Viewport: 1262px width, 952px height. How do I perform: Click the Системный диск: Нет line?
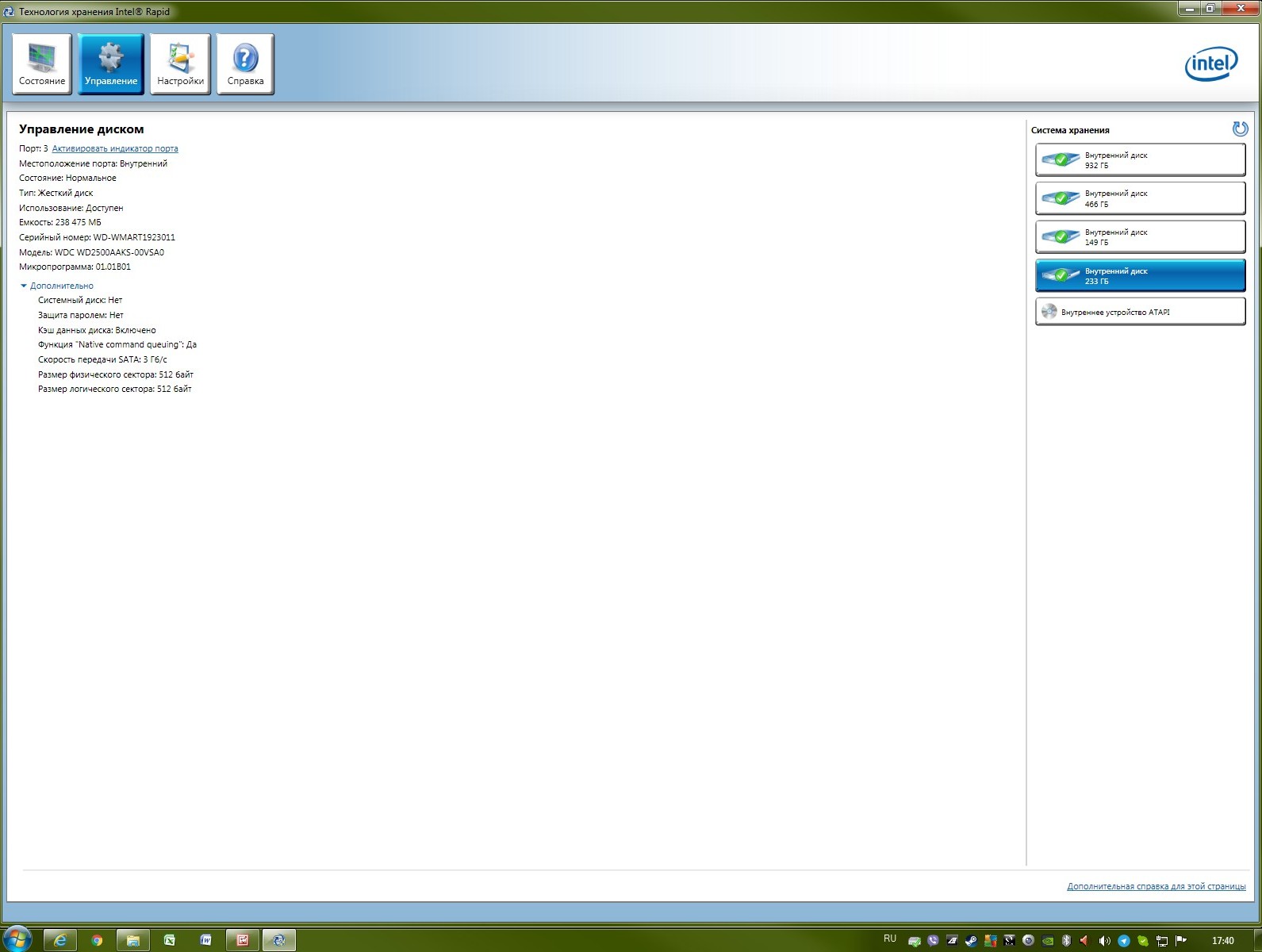(x=80, y=300)
